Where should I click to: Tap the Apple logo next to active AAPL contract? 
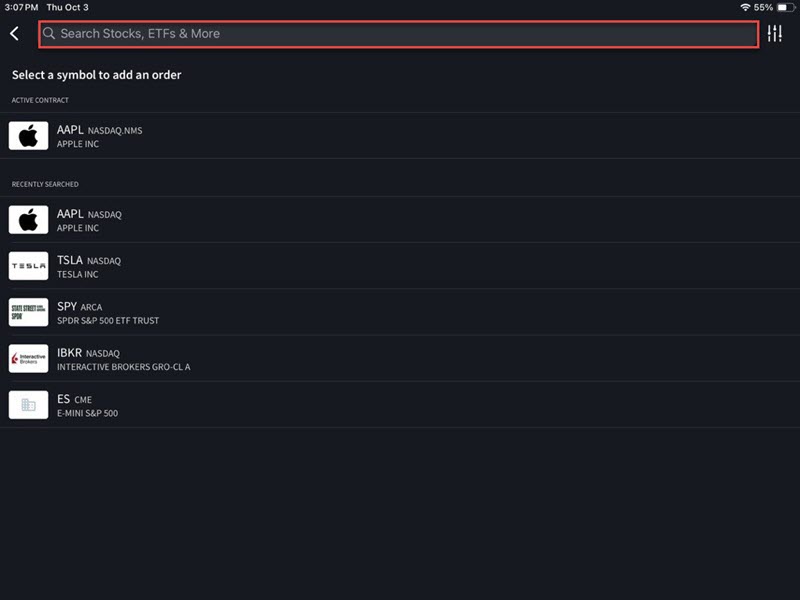[28, 134]
